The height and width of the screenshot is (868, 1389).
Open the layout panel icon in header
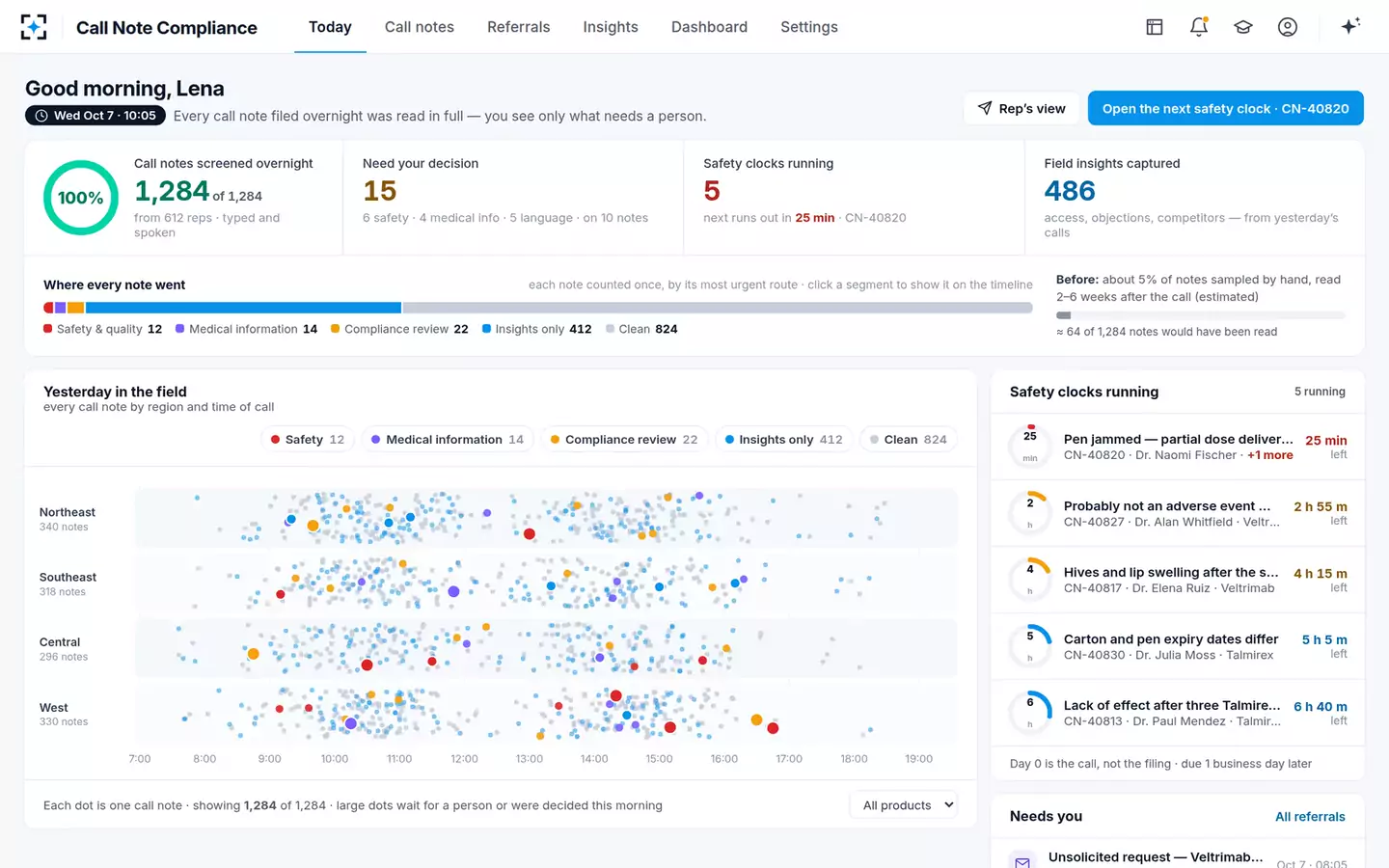point(1155,27)
